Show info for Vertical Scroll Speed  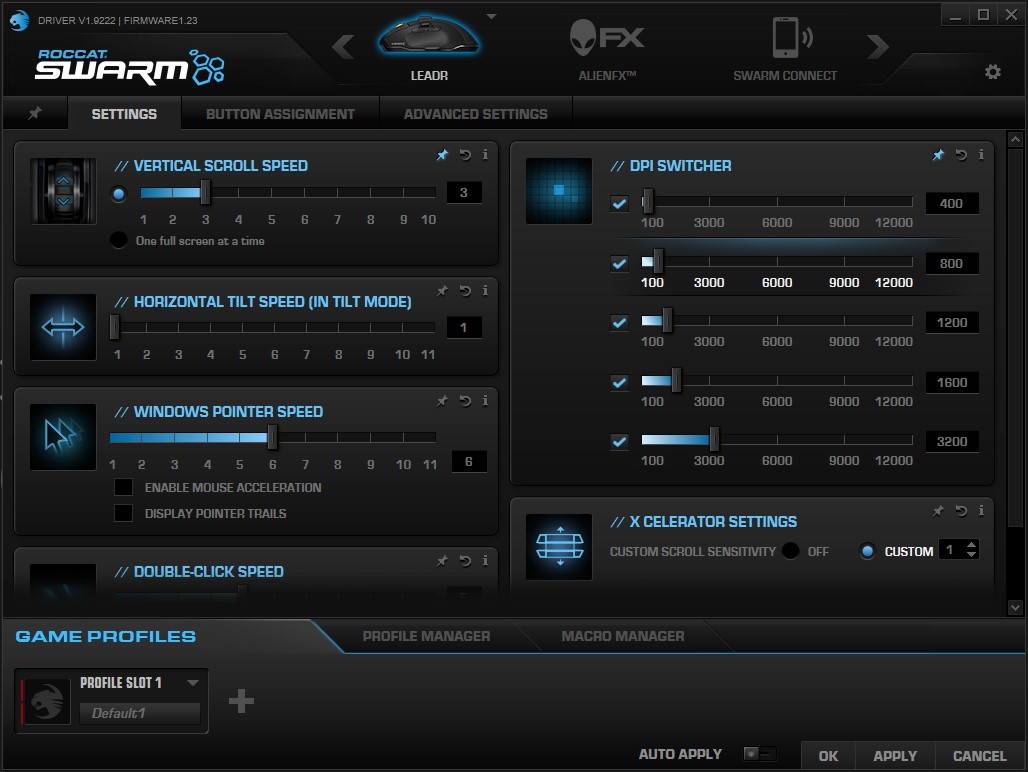pyautogui.click(x=485, y=155)
